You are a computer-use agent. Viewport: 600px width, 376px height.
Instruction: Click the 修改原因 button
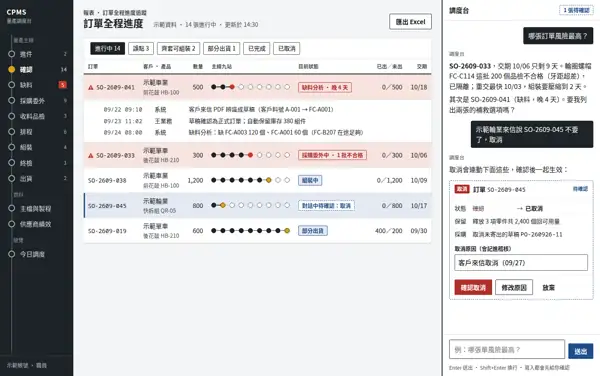(514, 287)
